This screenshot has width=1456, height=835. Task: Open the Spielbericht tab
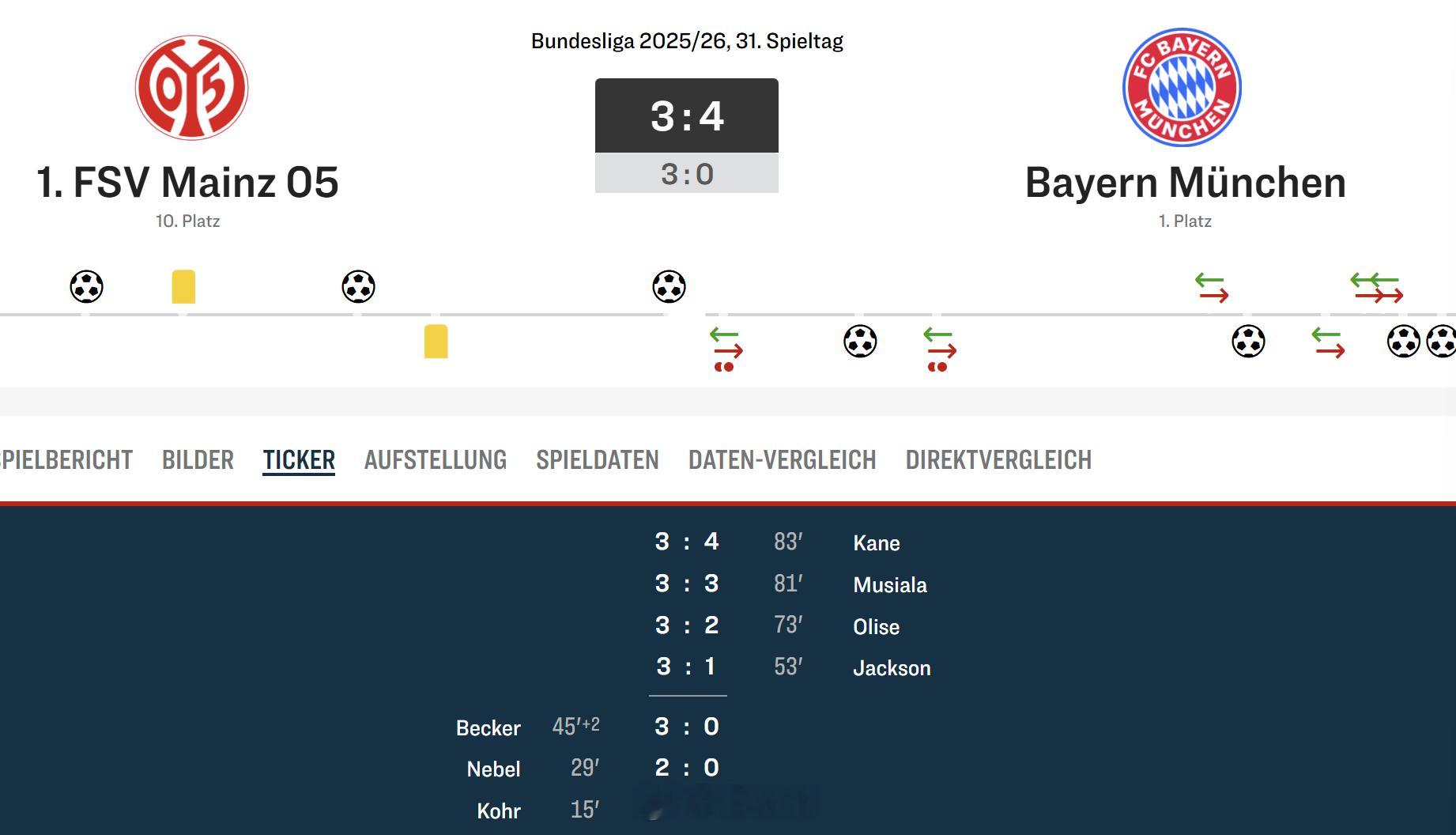66,460
